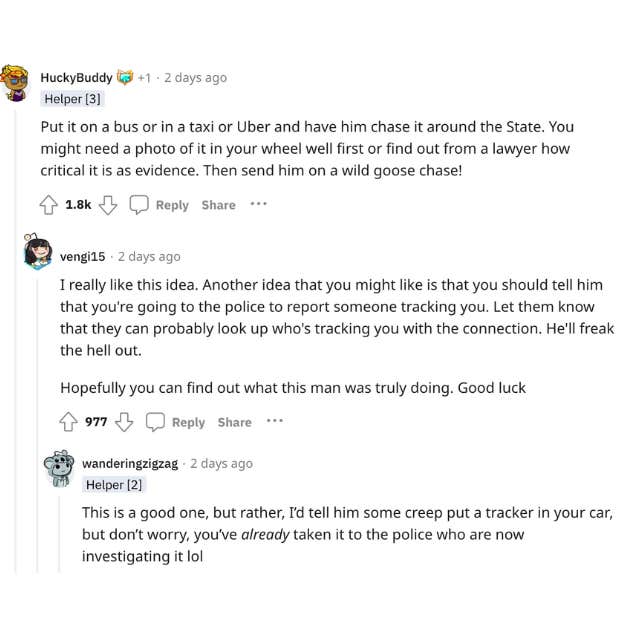Share HuckyBuddy's comment
Image resolution: width=620 pixels, height=620 pixels.
(x=218, y=205)
